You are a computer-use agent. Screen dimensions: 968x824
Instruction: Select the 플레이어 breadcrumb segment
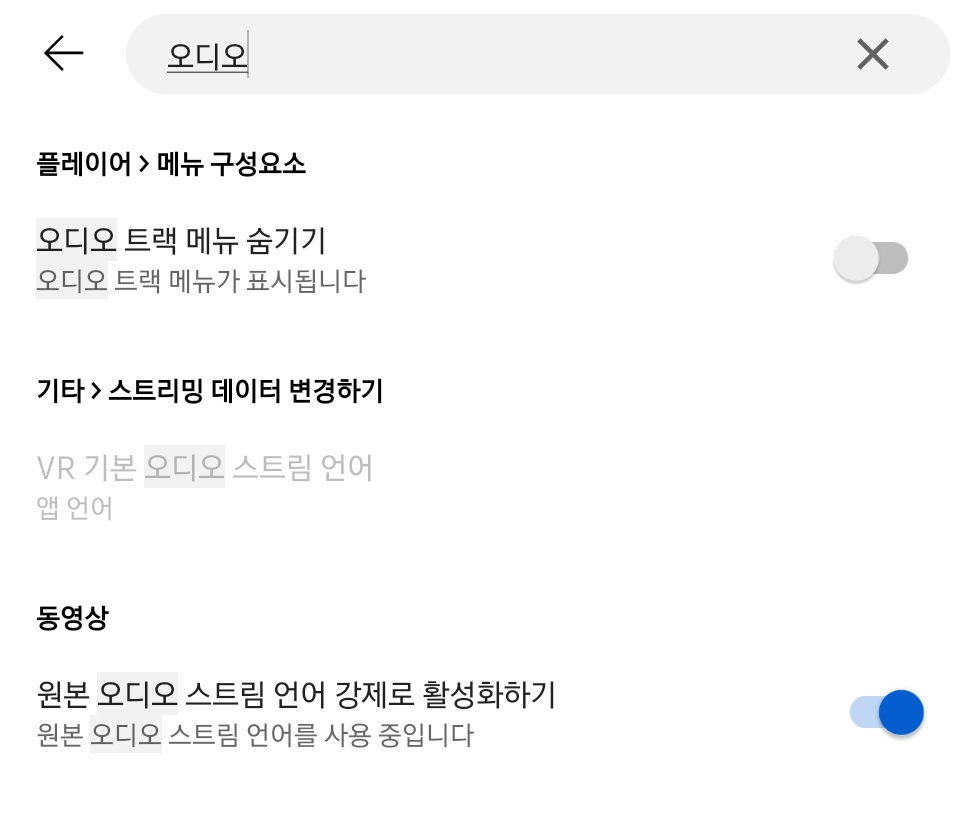[x=84, y=164]
